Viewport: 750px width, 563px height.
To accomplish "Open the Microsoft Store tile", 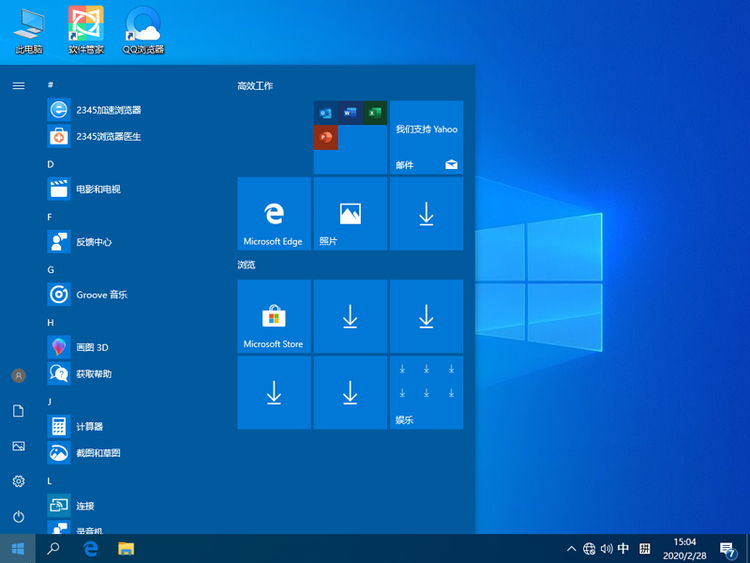I will tap(273, 316).
